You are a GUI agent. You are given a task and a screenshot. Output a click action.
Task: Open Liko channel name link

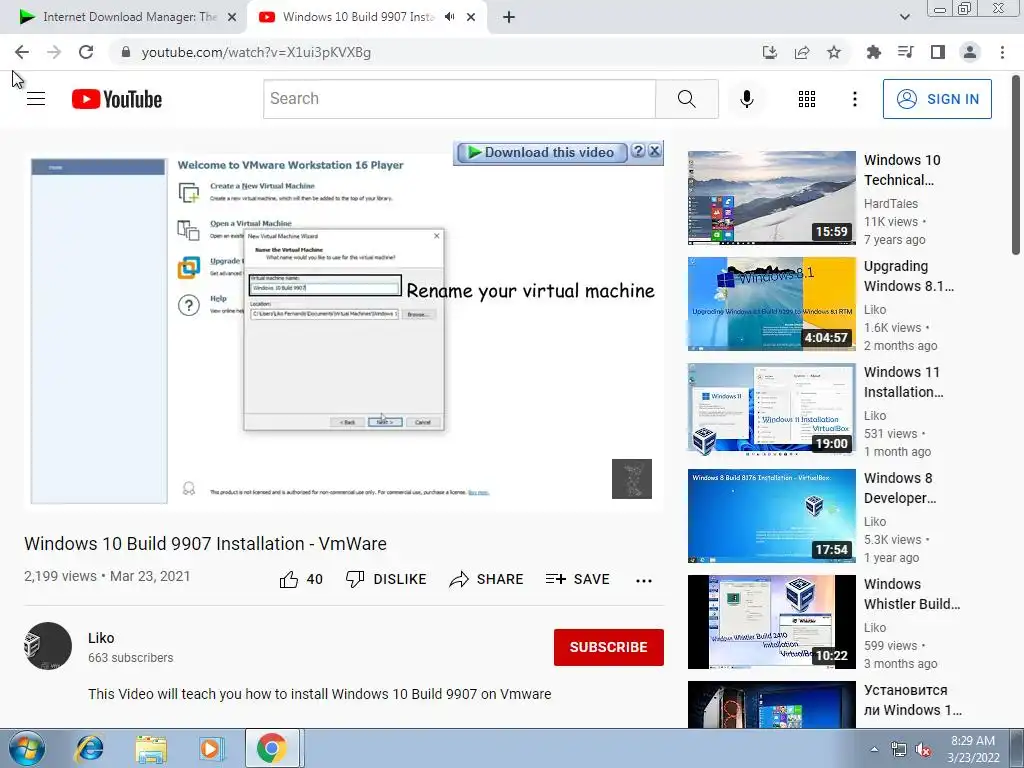(101, 638)
